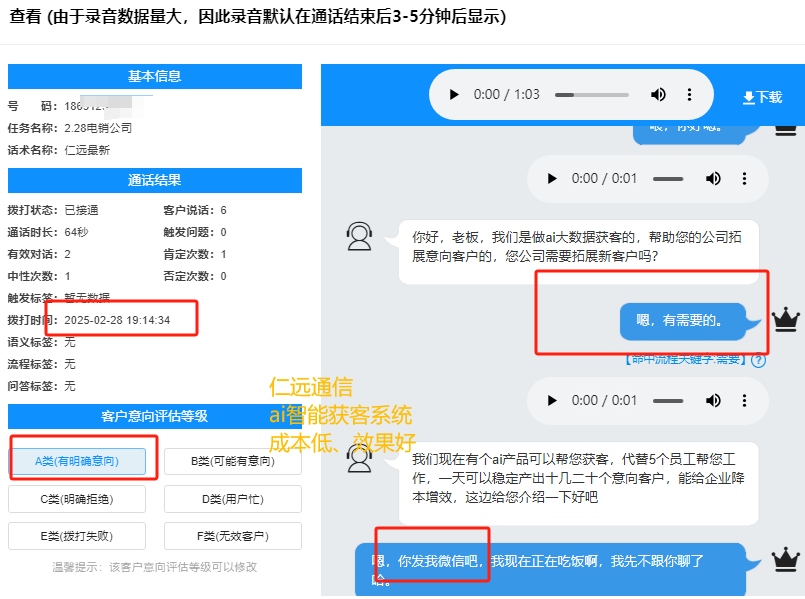Mute the main audio player volume
Image resolution: width=805 pixels, height=599 pixels.
658,93
